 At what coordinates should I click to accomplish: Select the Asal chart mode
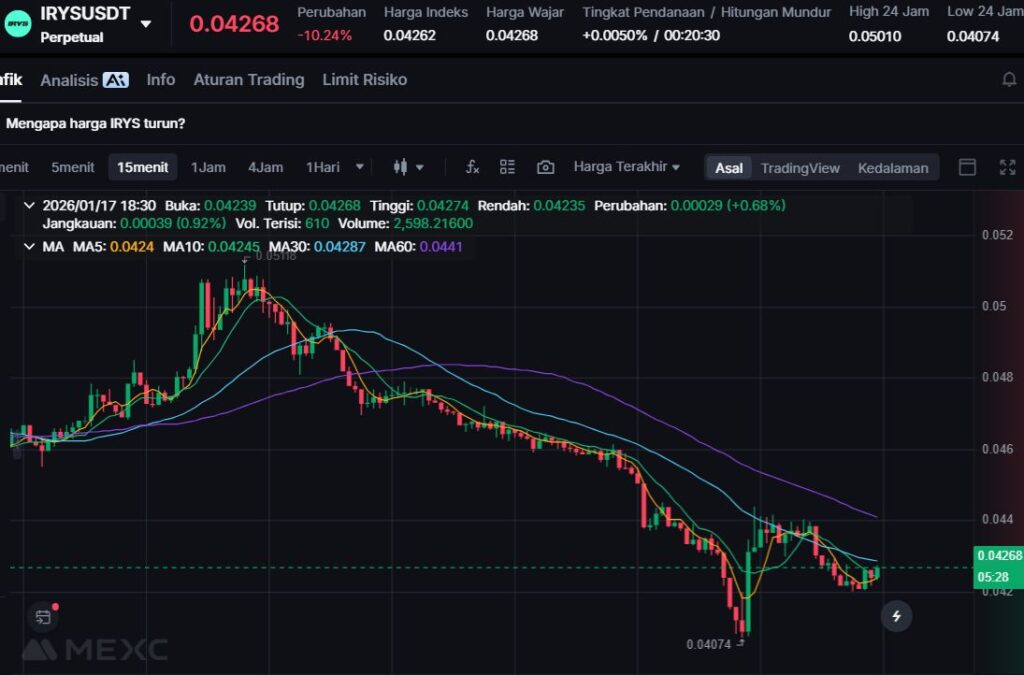point(729,168)
